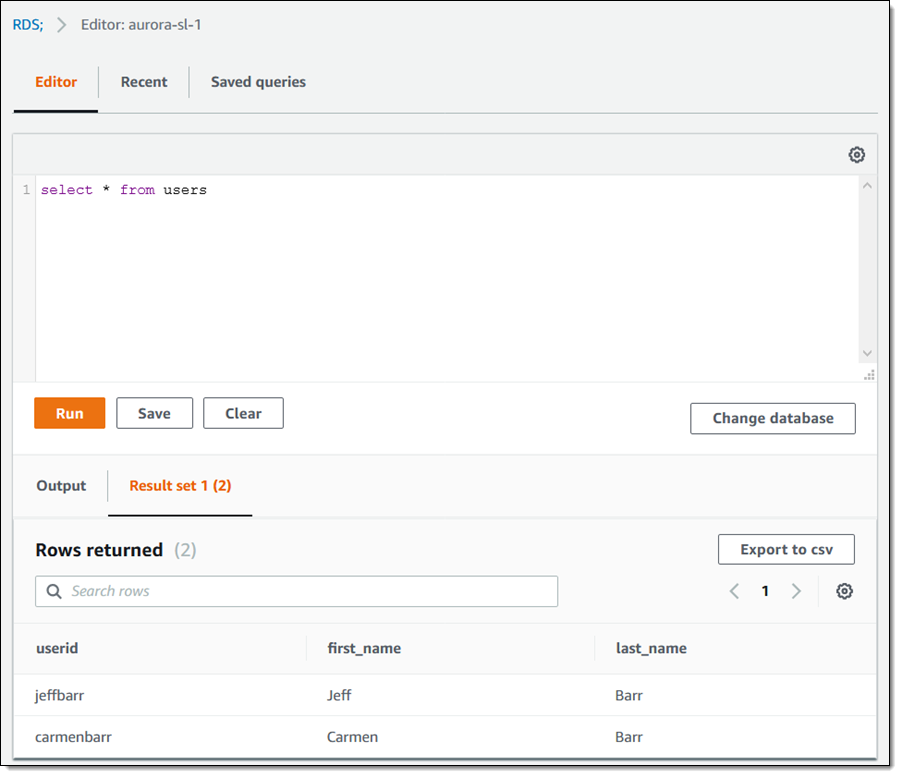
Task: Click the editor resize handle
Action: (x=869, y=375)
